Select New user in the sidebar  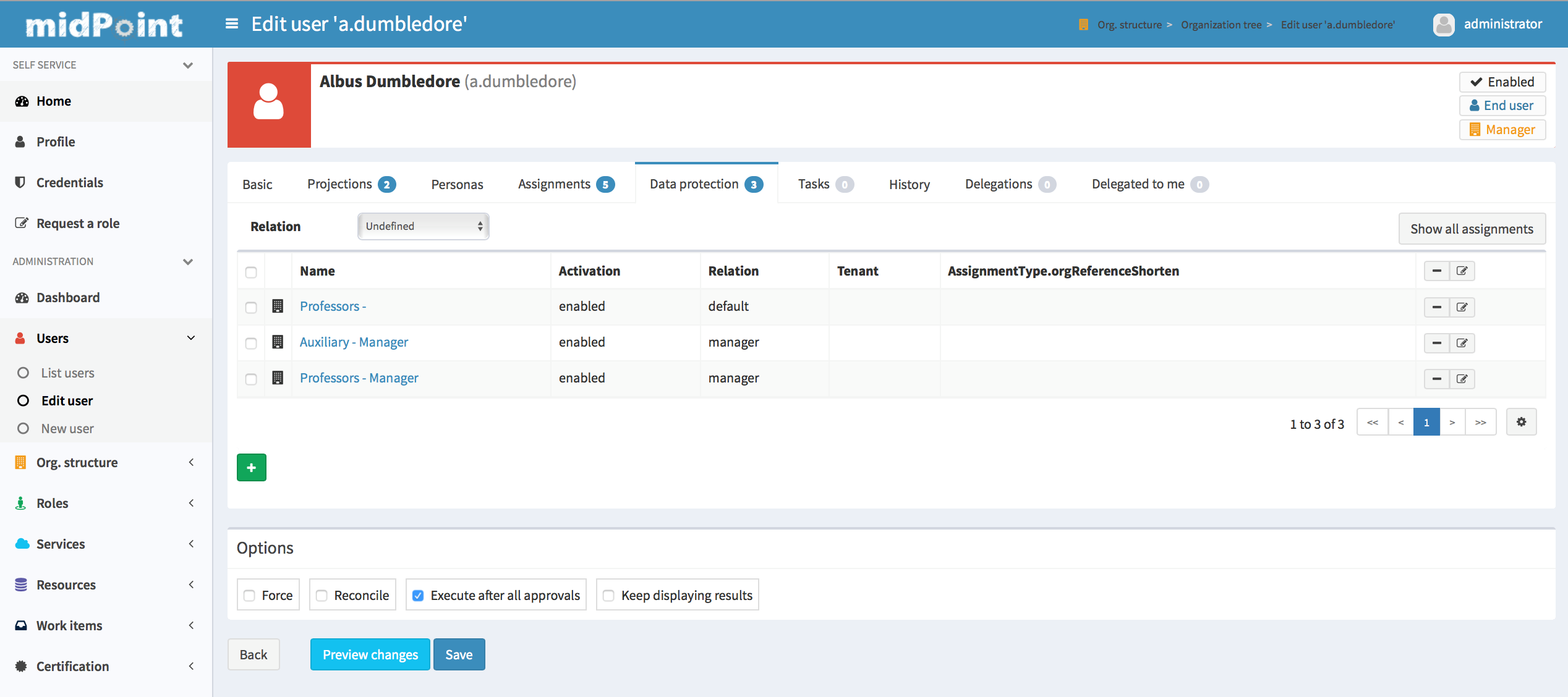(67, 429)
